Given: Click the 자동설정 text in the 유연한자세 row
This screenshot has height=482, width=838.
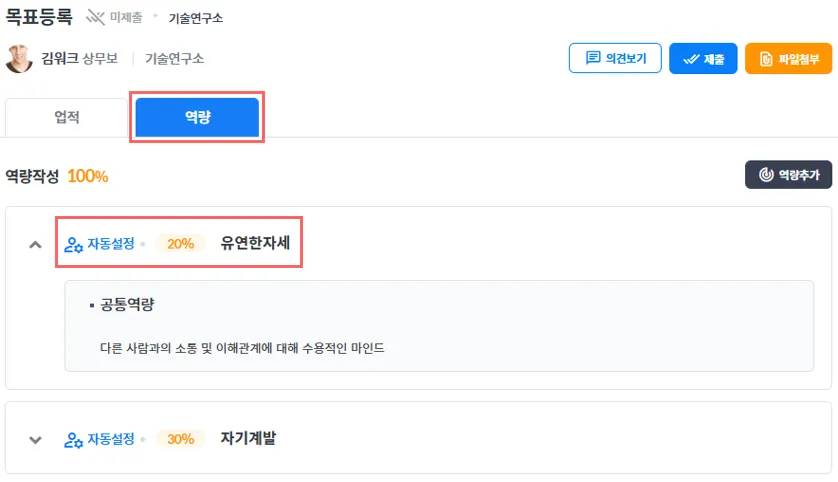Looking at the screenshot, I should (110, 244).
